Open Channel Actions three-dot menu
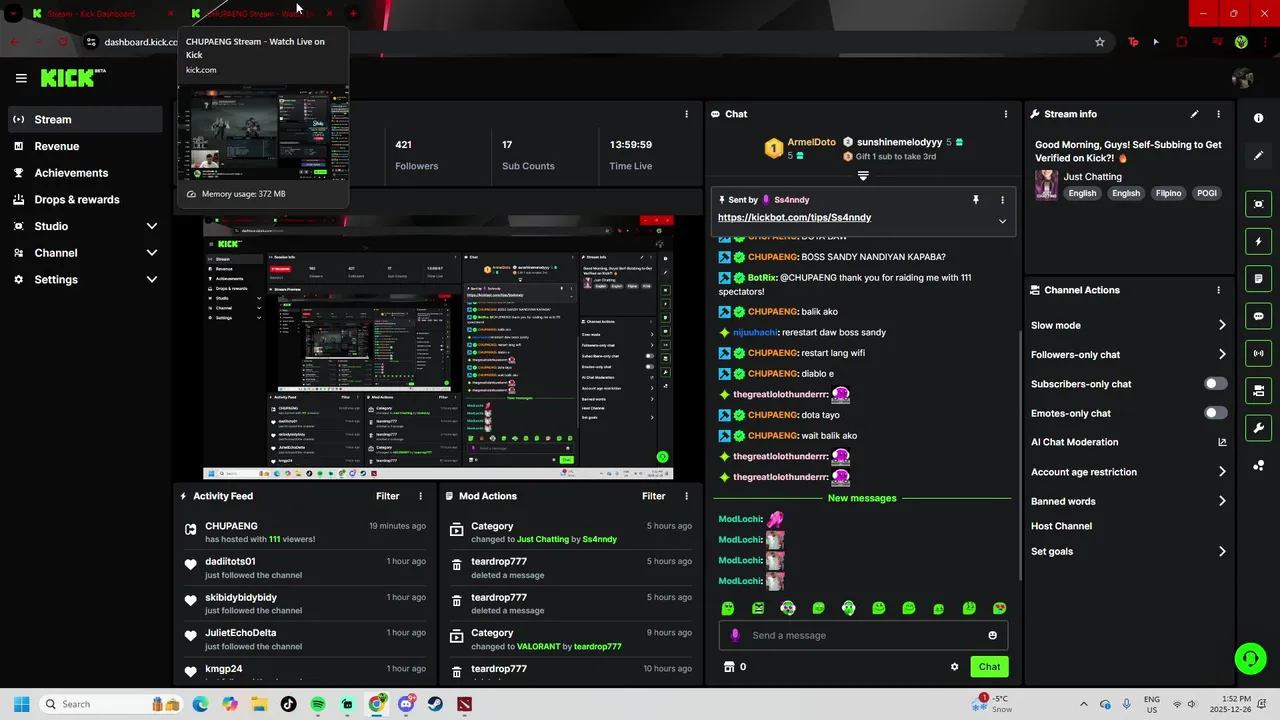The image size is (1280, 720). (x=1218, y=290)
